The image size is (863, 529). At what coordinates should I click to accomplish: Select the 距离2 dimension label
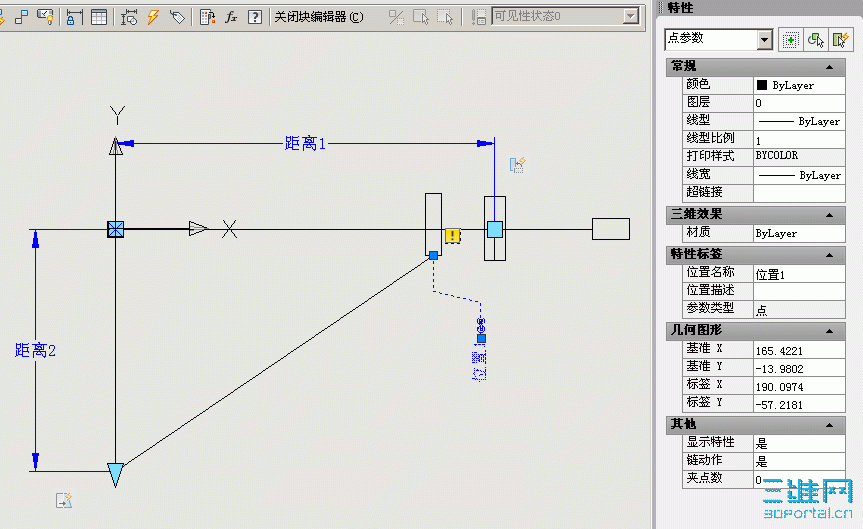click(x=35, y=351)
